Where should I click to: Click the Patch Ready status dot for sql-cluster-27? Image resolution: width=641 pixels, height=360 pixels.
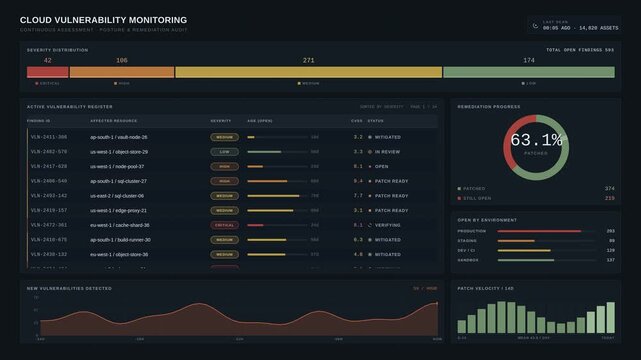(x=370, y=181)
